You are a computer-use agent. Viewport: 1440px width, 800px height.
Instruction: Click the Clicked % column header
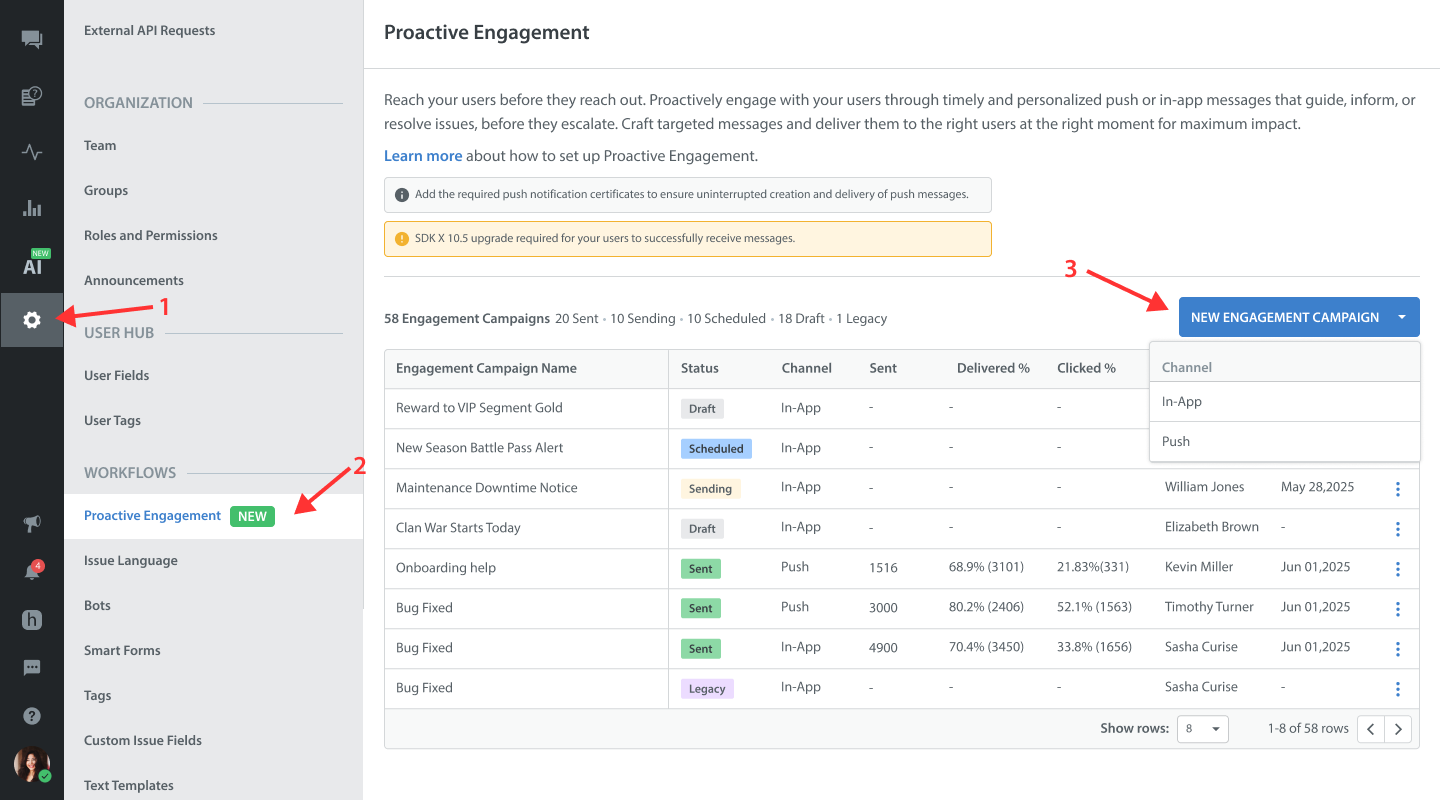[1086, 368]
